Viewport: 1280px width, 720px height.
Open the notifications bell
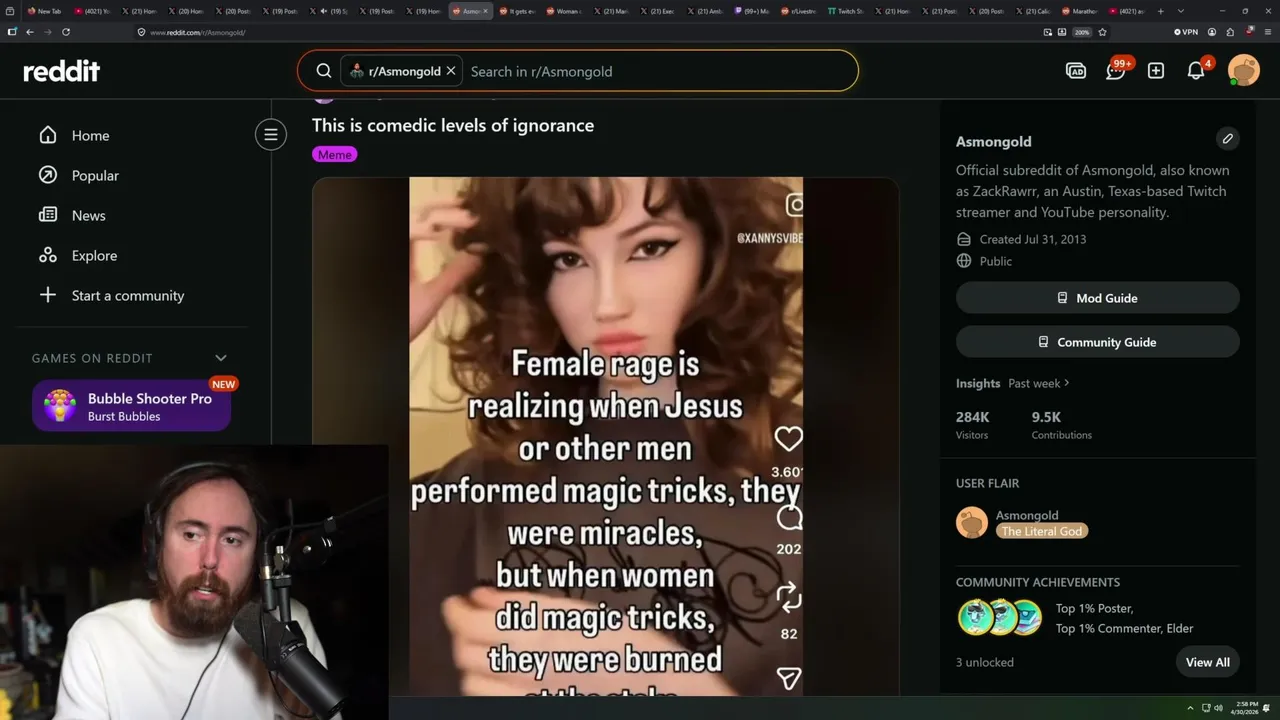1196,71
